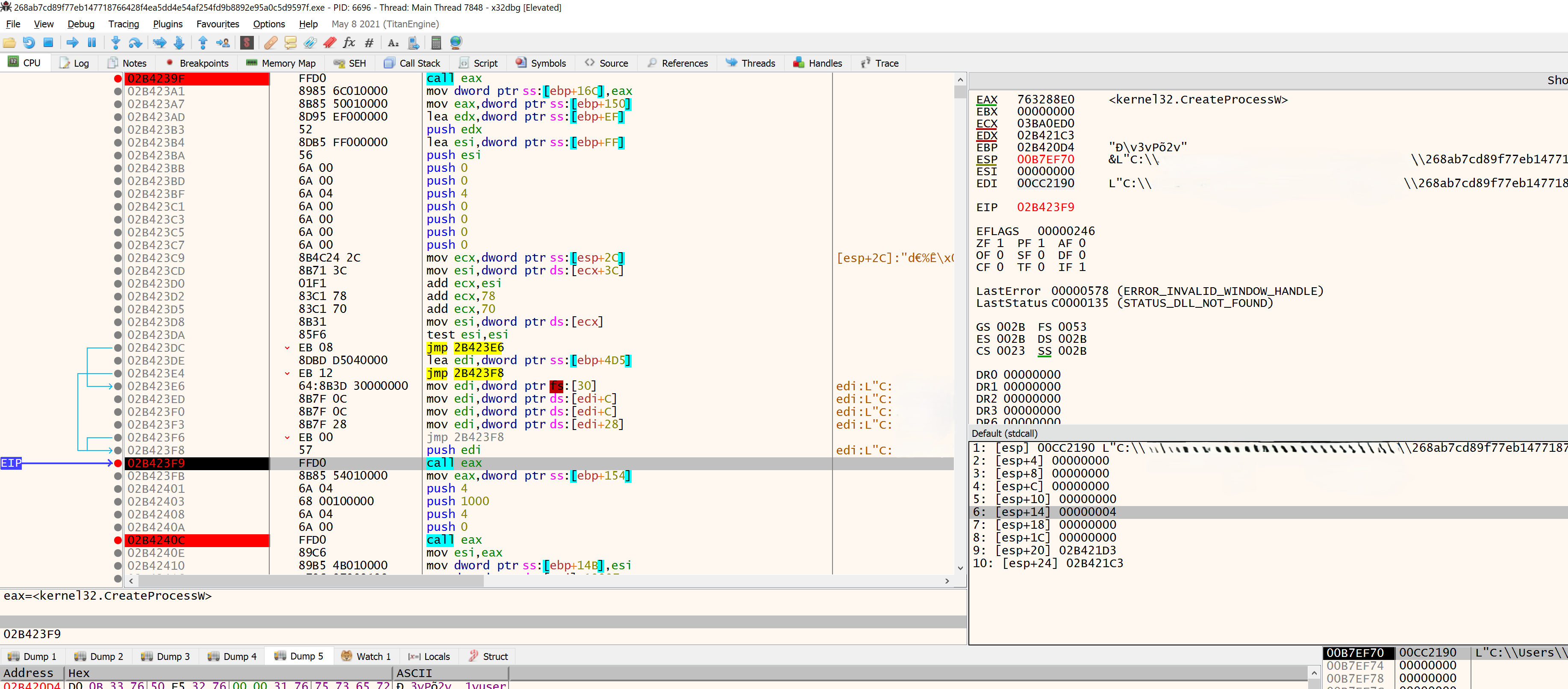Image resolution: width=1568 pixels, height=689 pixels.
Task: Click the Step Over toolbar icon
Action: click(135, 43)
